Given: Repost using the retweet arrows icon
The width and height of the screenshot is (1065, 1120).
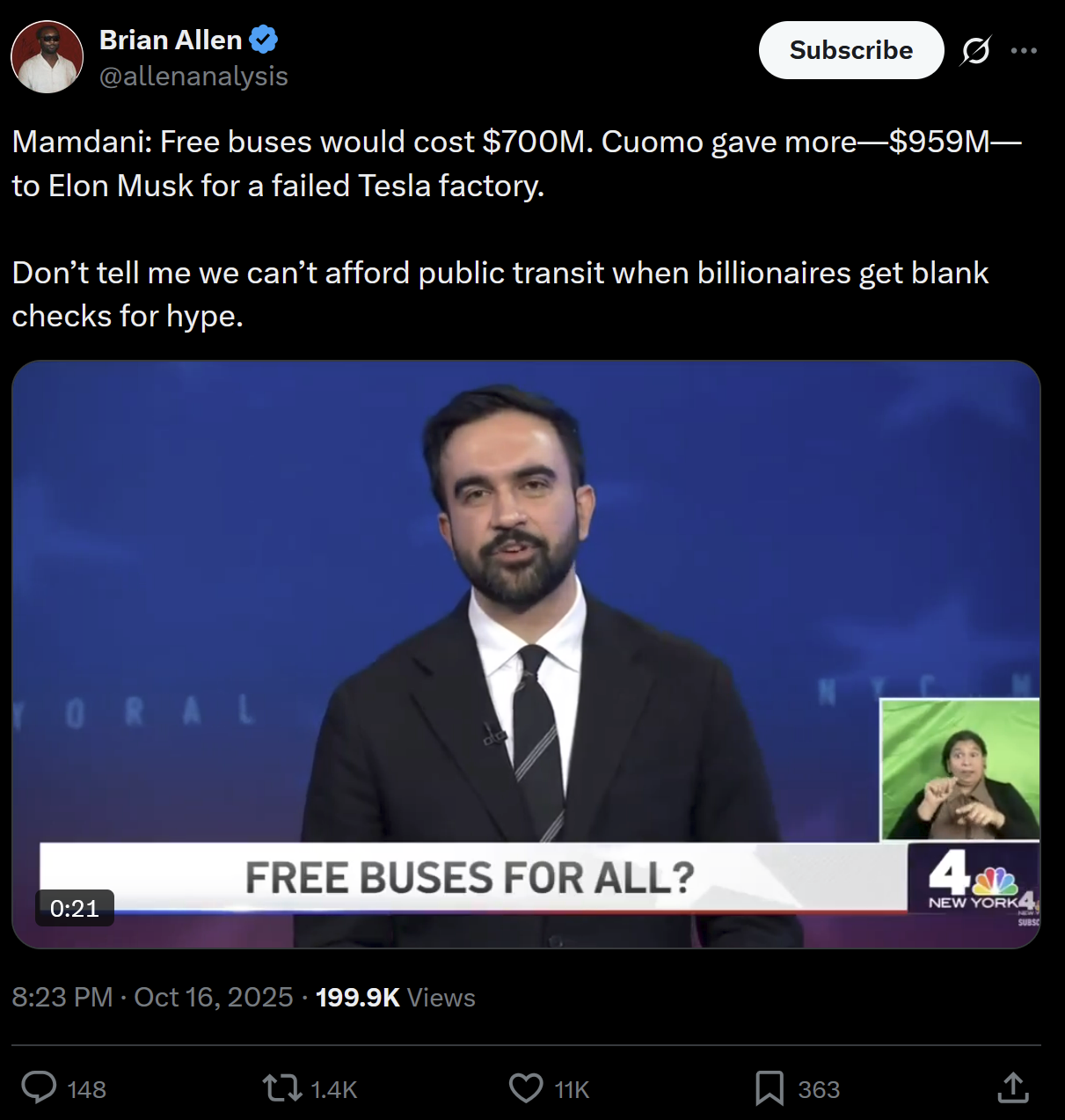Looking at the screenshot, I should point(282,1088).
